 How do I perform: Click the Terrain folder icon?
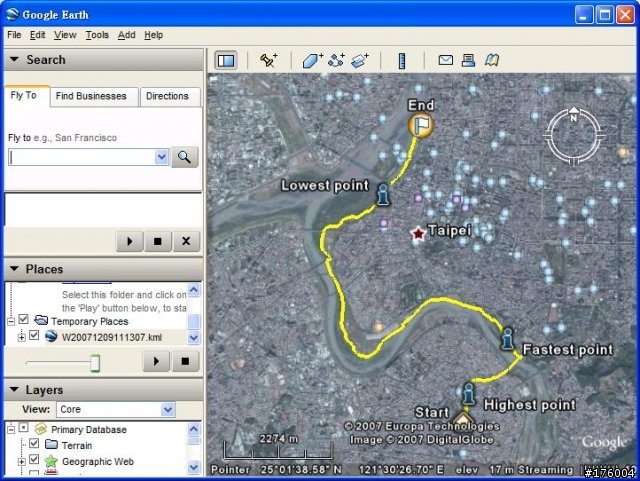[51, 444]
